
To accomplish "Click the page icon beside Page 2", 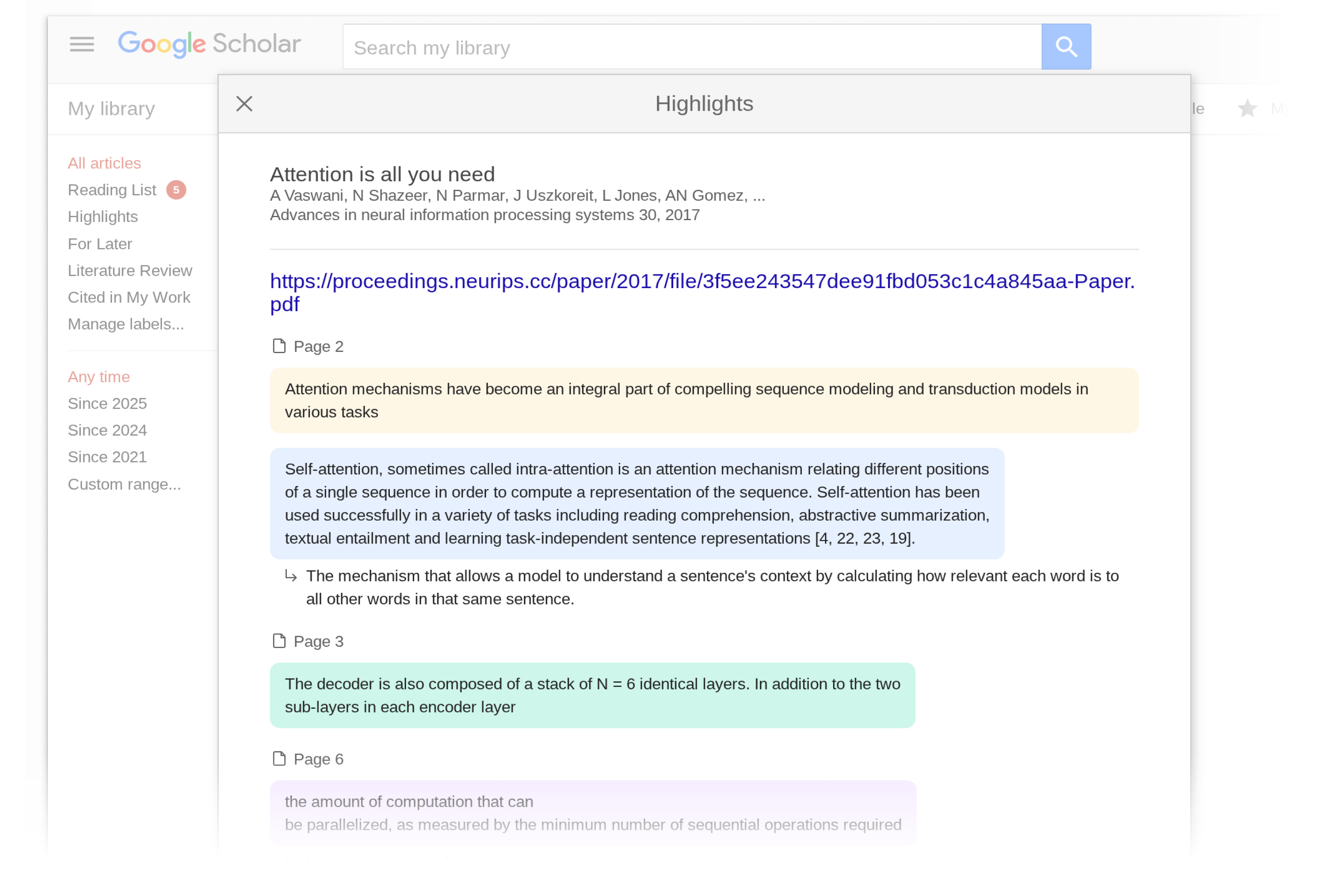I will pos(279,346).
